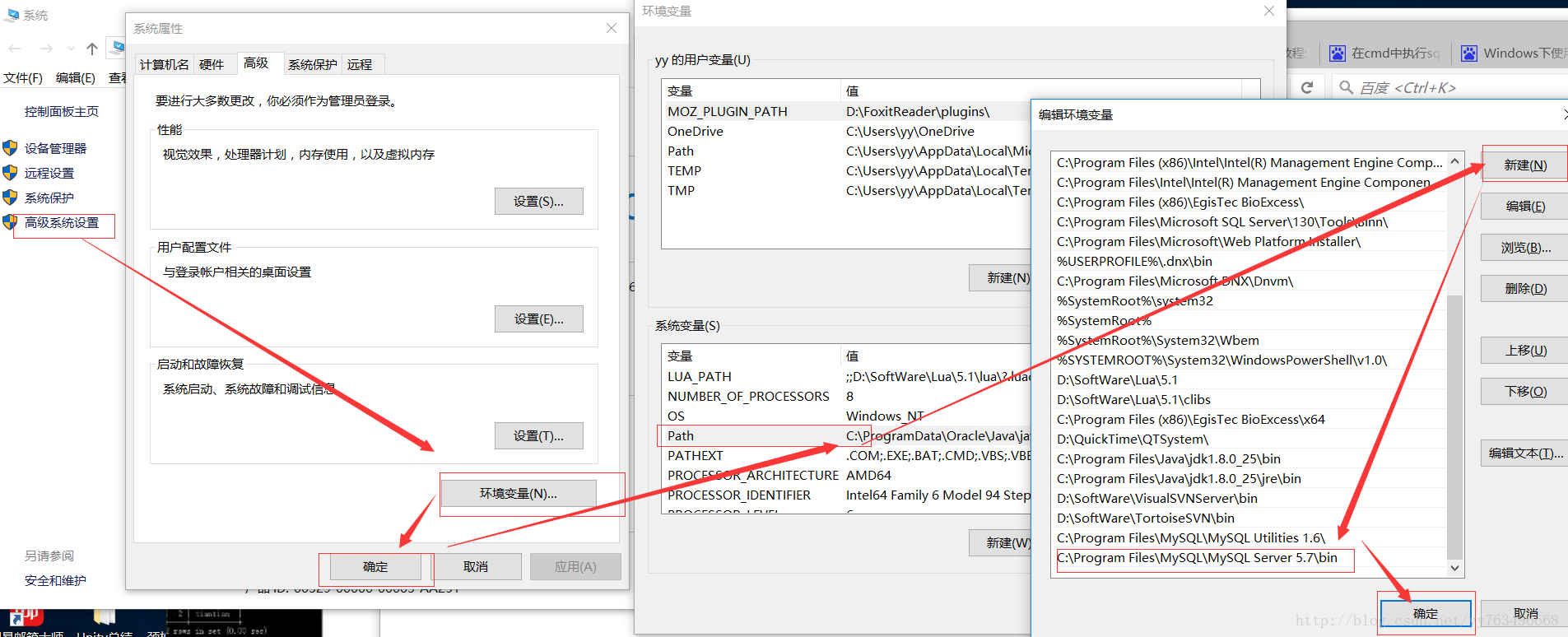Click user profile 设置(E)... button
The height and width of the screenshot is (637, 1568).
539,319
